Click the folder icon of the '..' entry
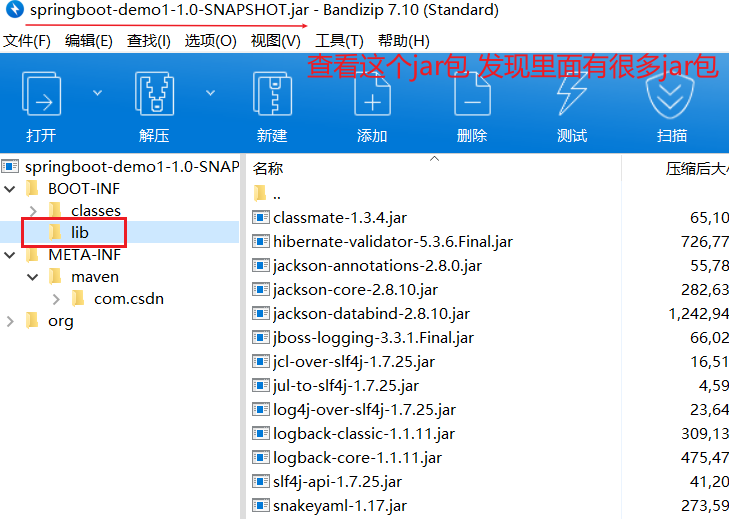Screen dimensions: 729x519 click(260, 193)
